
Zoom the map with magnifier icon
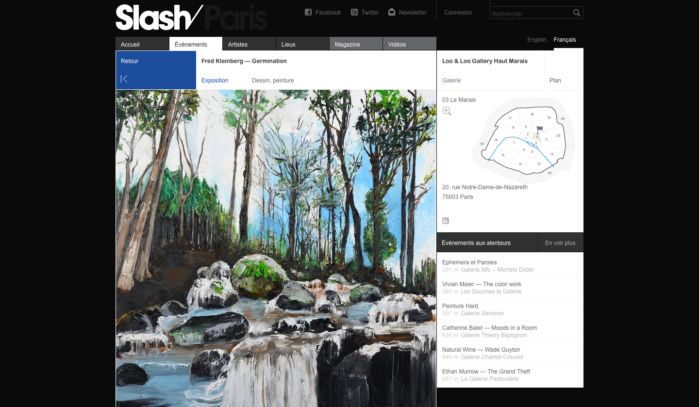click(x=447, y=111)
